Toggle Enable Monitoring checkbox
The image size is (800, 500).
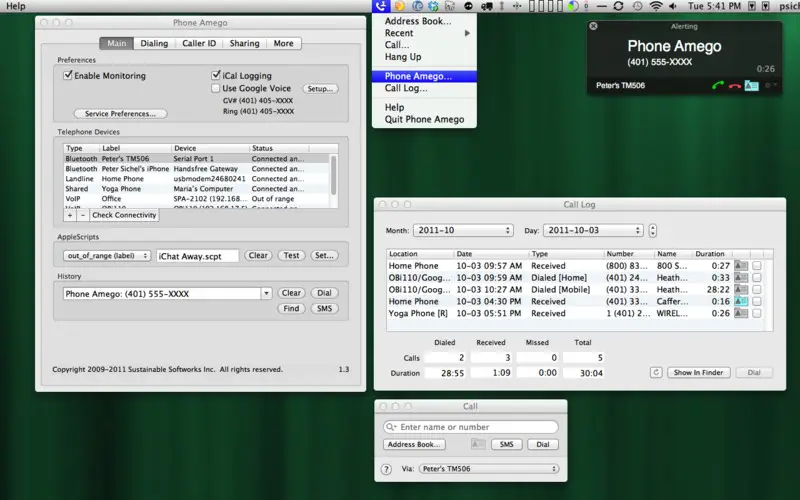[x=67, y=75]
